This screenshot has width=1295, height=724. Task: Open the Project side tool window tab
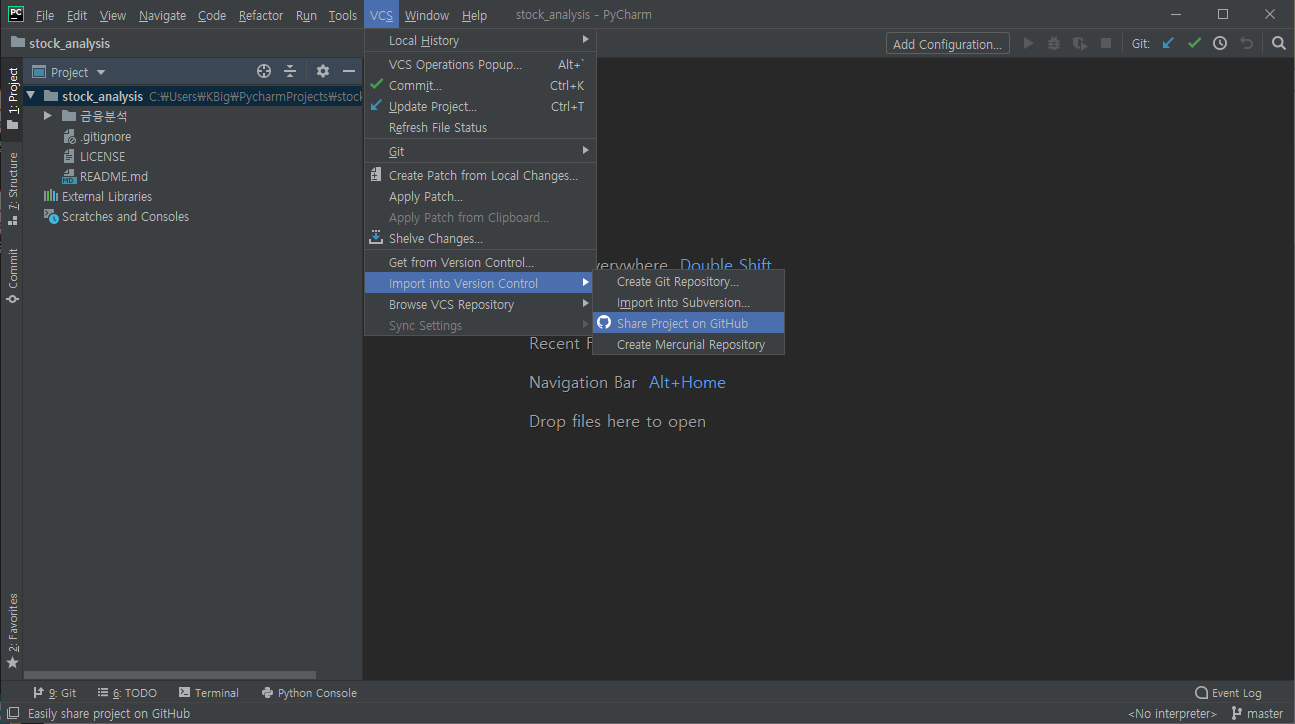pos(12,98)
